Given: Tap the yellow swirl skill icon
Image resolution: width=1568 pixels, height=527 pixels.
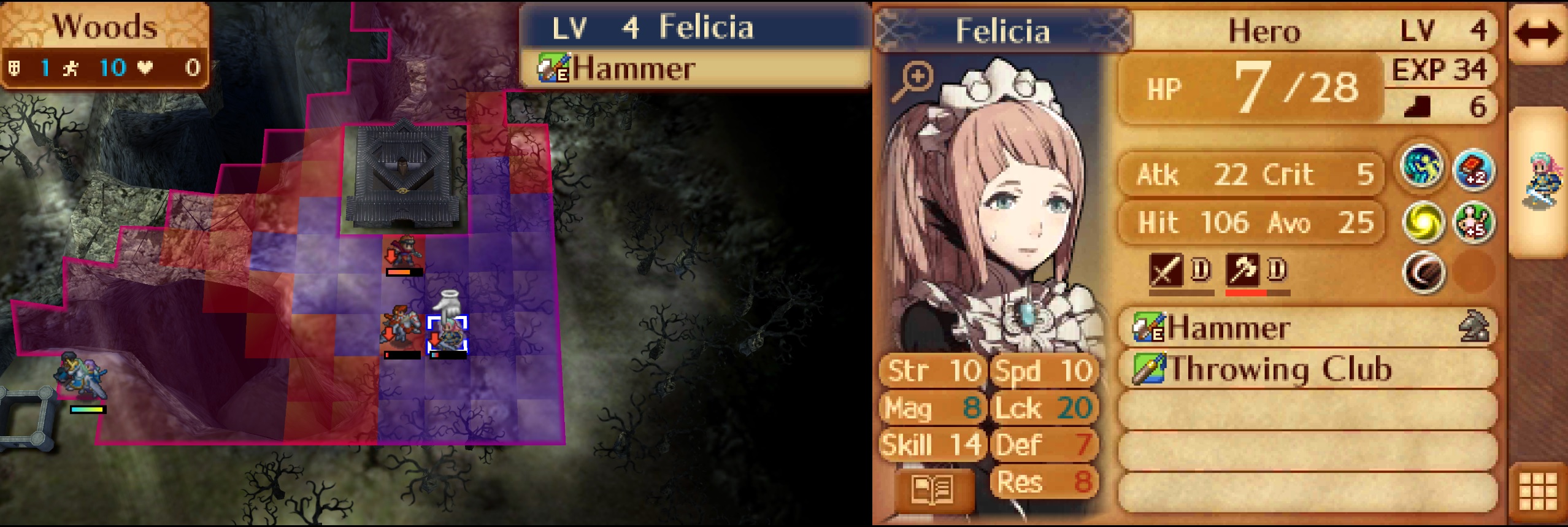Looking at the screenshot, I should pos(1421,220).
